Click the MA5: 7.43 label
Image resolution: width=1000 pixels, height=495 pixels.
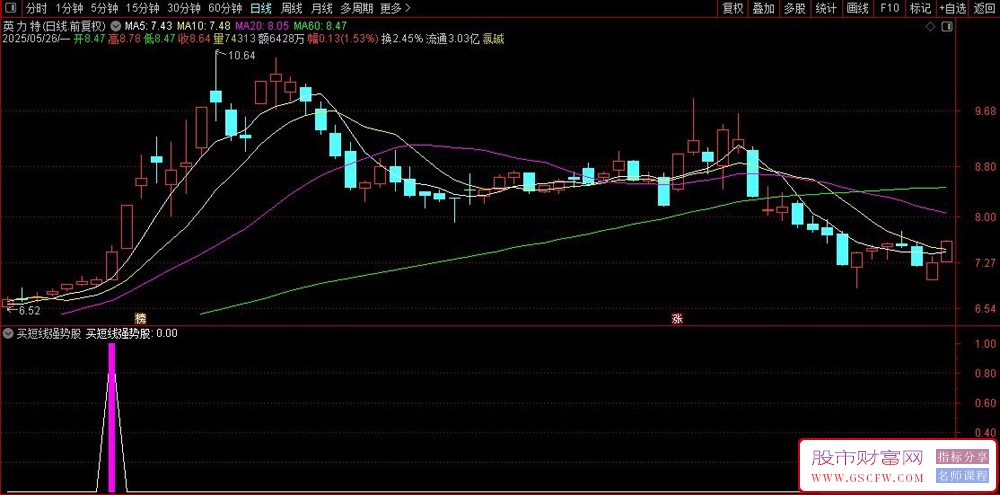[x=148, y=27]
